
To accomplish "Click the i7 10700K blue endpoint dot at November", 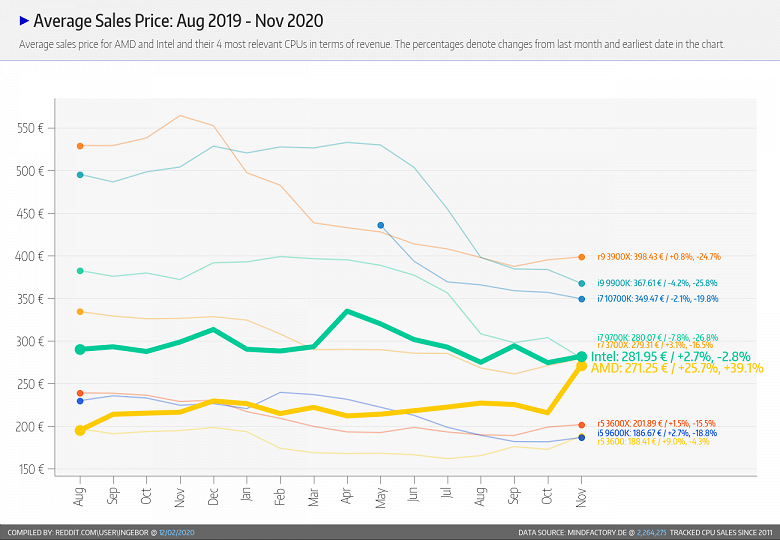I will coord(581,298).
